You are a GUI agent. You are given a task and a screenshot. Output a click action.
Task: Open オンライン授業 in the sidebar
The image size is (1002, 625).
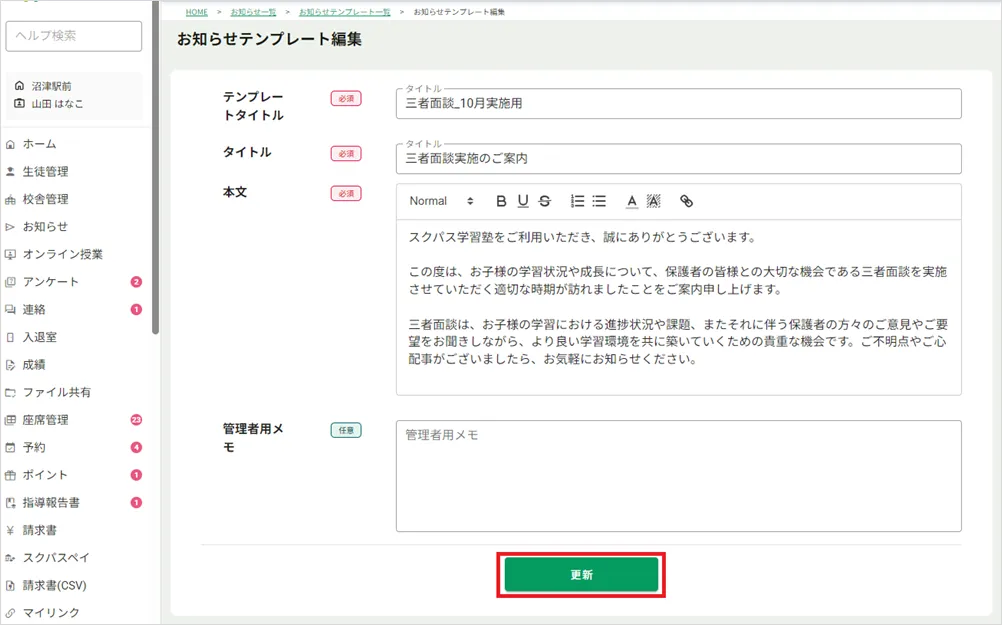(x=63, y=254)
